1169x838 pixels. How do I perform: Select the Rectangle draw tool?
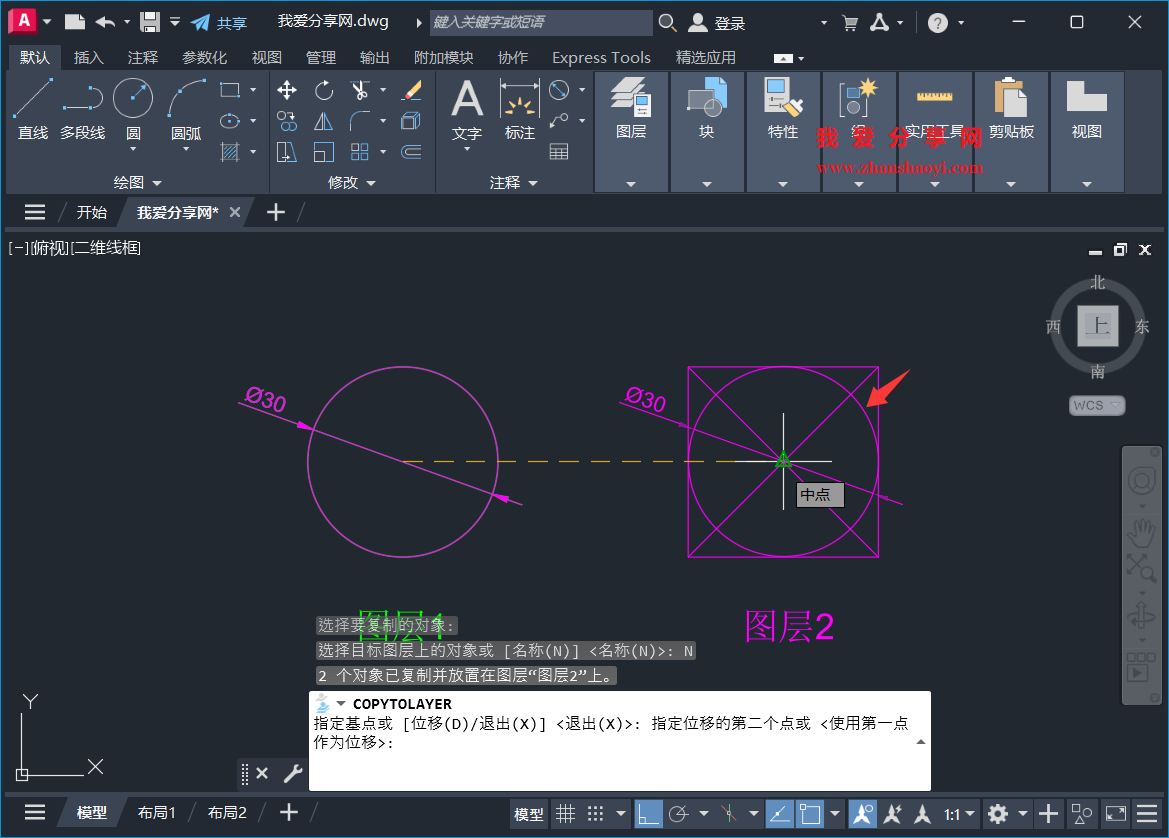click(230, 90)
